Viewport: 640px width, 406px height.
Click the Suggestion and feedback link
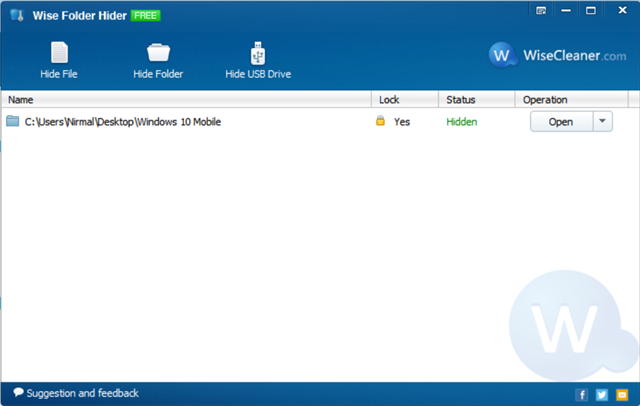point(76,393)
